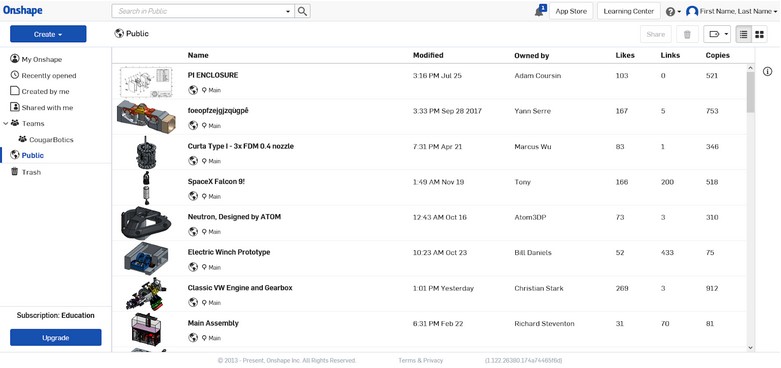Expand the search options dropdown arrow
Screen dimensions: 781x368
coord(288,11)
